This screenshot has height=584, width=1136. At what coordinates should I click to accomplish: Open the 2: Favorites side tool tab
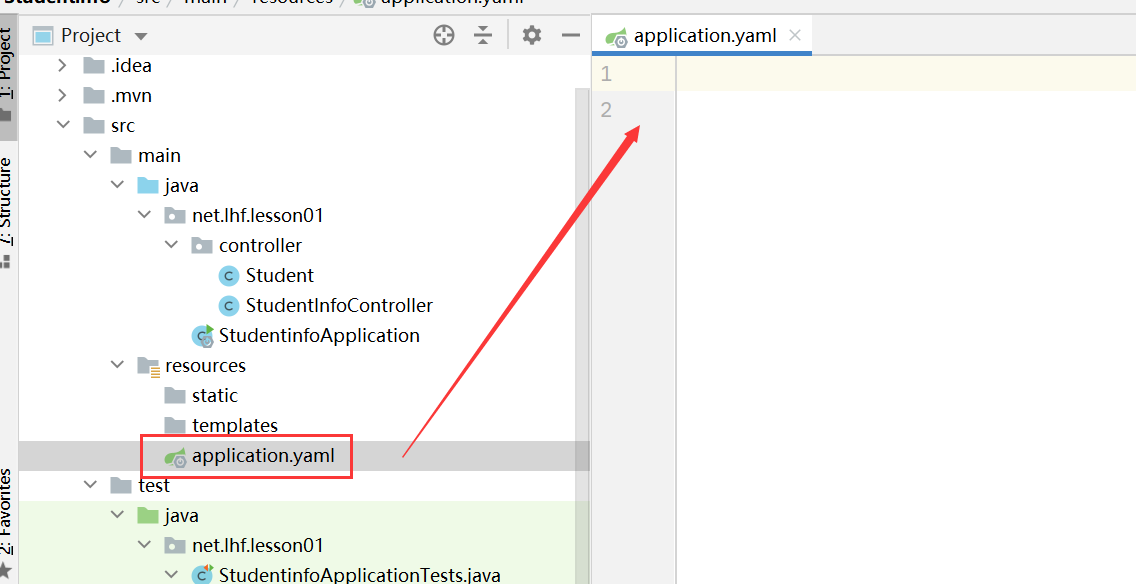coord(7,522)
